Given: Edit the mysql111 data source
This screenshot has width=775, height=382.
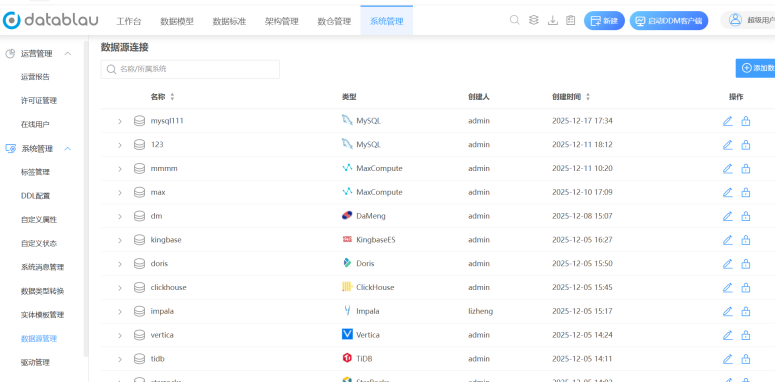Looking at the screenshot, I should click(x=728, y=121).
